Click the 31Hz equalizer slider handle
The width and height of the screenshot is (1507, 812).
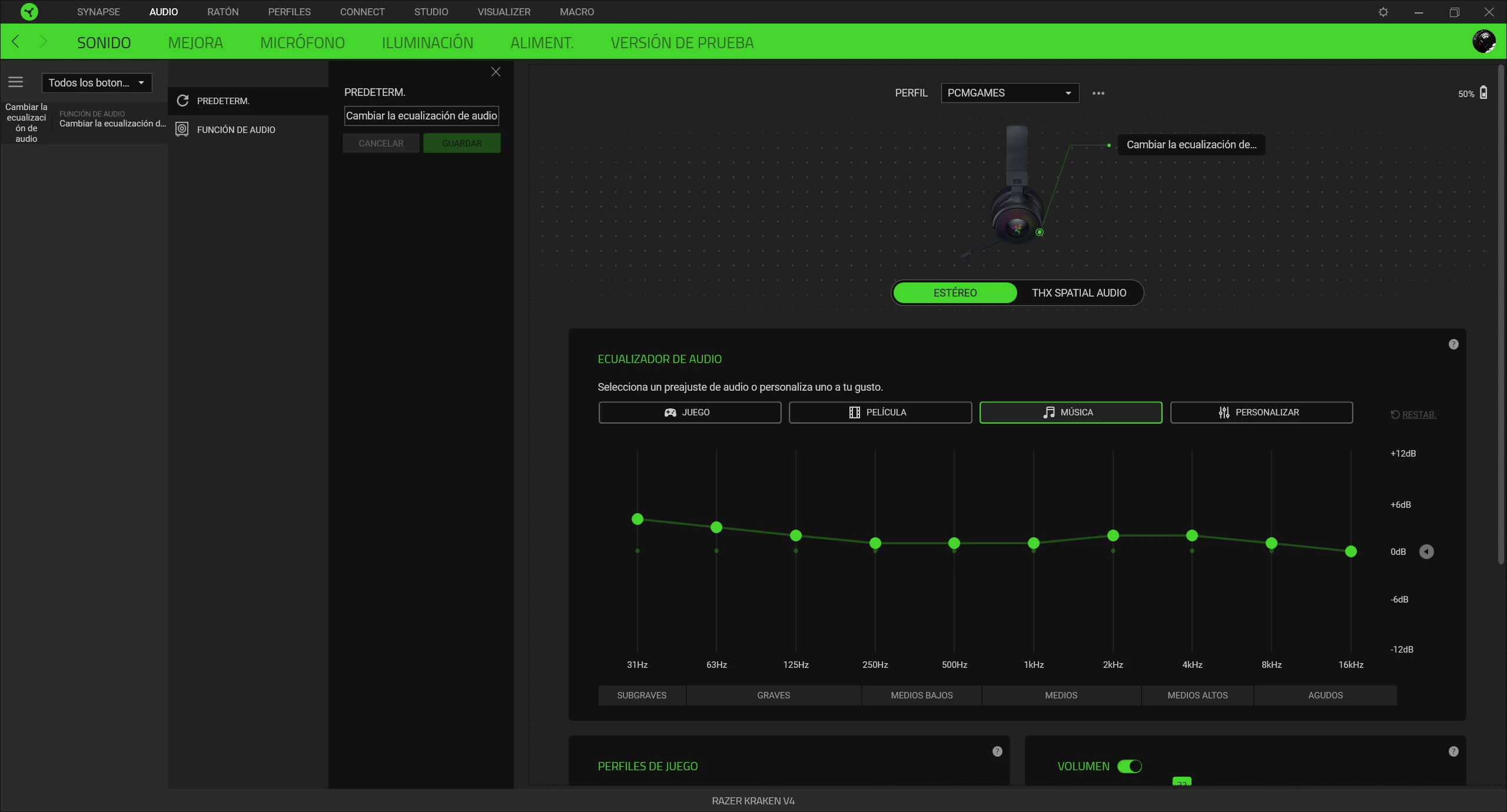pyautogui.click(x=638, y=519)
